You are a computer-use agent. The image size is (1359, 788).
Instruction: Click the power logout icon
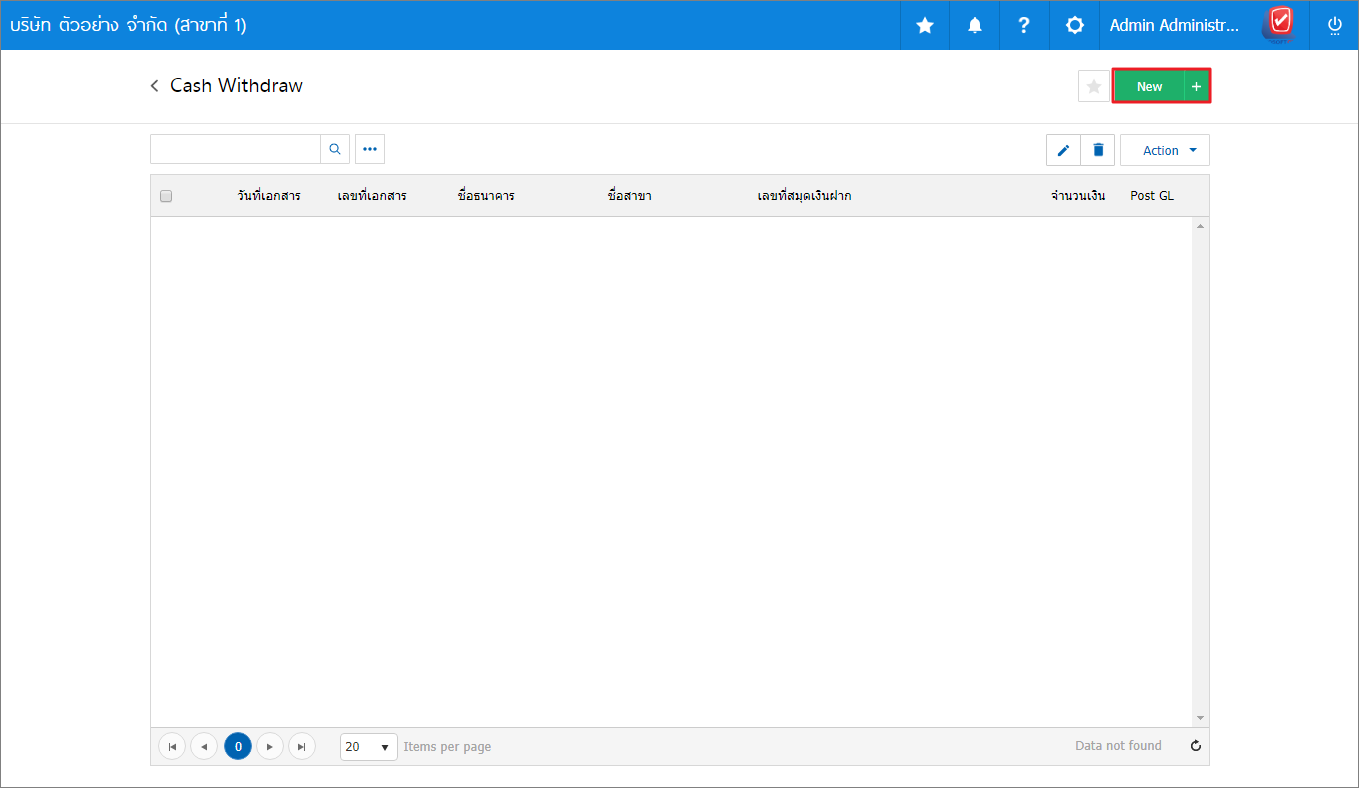(x=1334, y=26)
